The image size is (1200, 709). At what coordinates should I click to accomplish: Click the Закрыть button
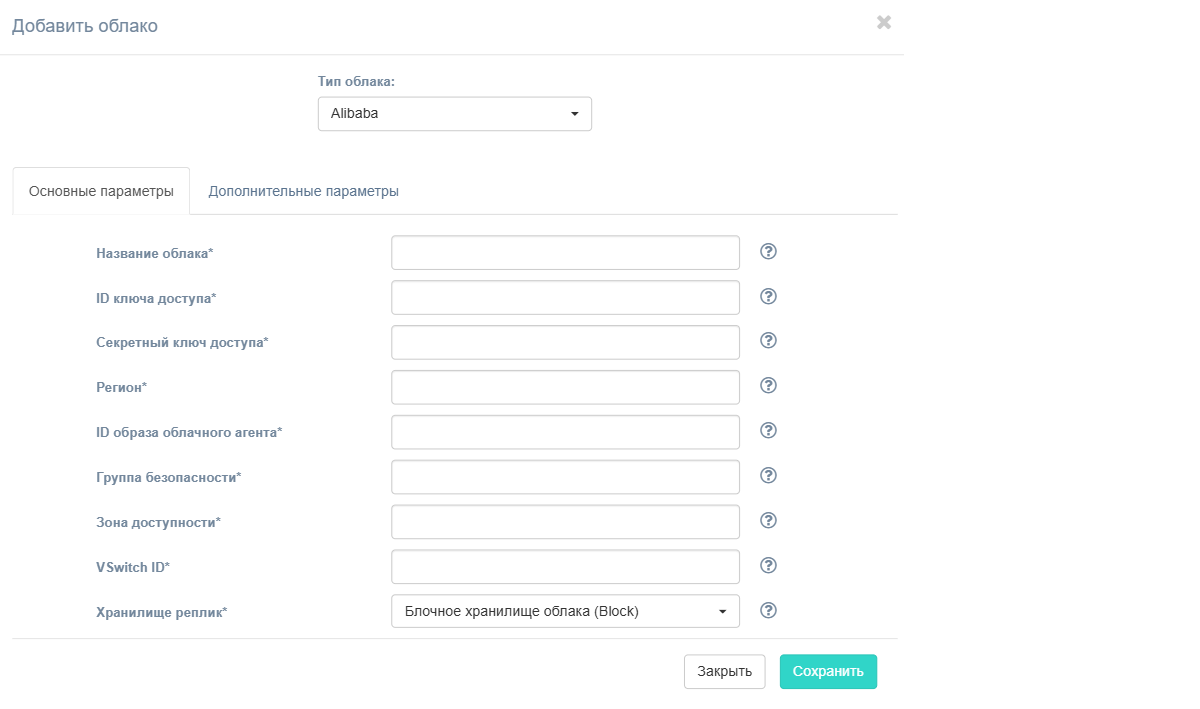click(724, 672)
